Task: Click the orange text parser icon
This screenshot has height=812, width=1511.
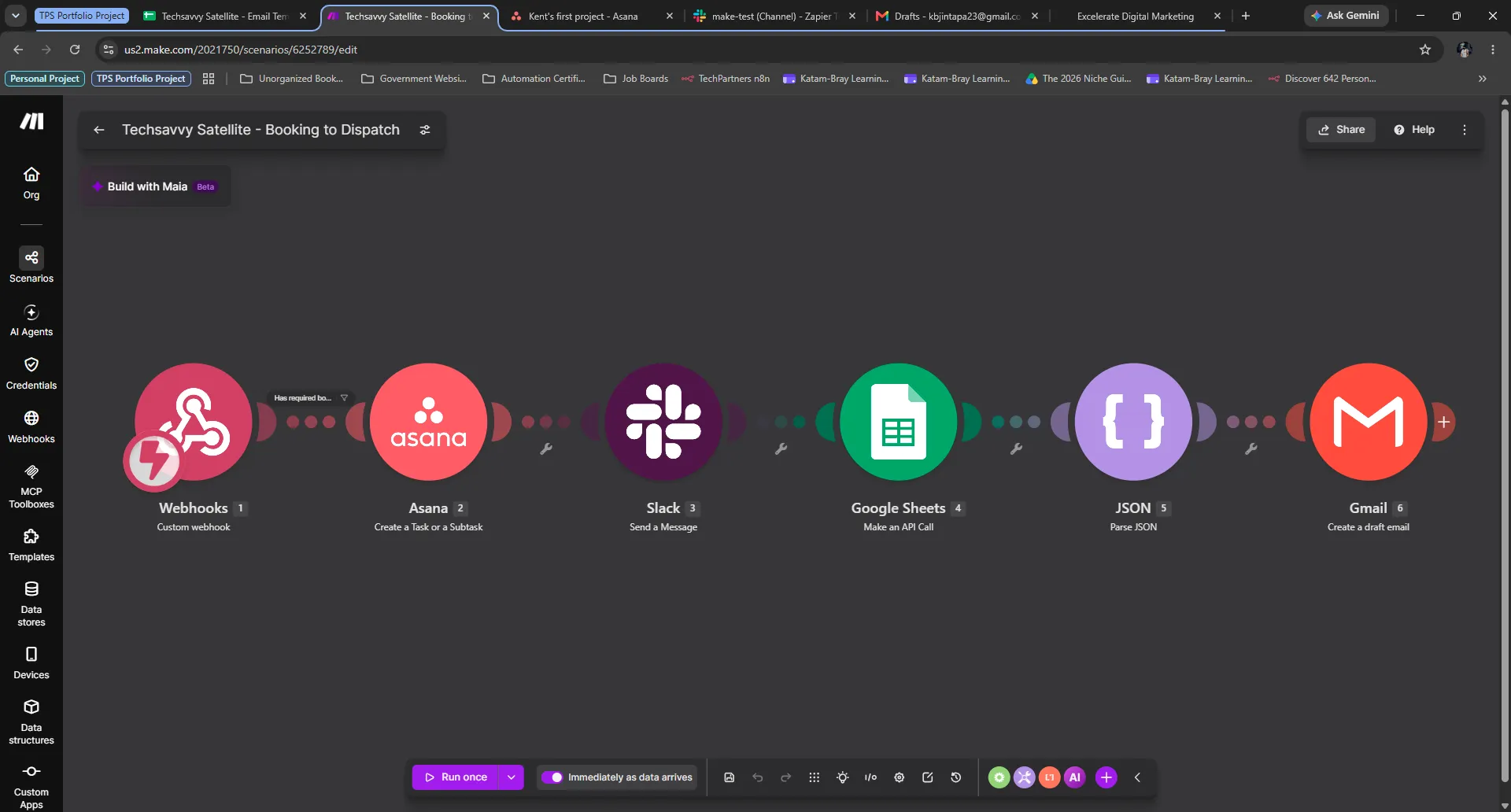Action: [x=1050, y=777]
